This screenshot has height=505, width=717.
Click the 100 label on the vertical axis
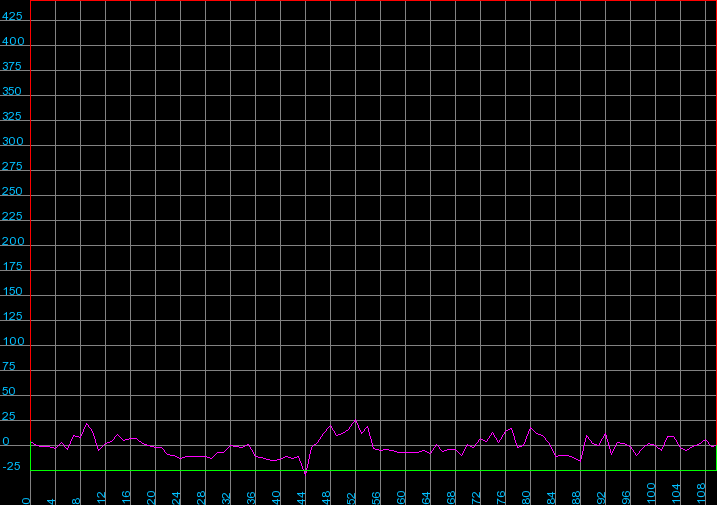point(13,341)
